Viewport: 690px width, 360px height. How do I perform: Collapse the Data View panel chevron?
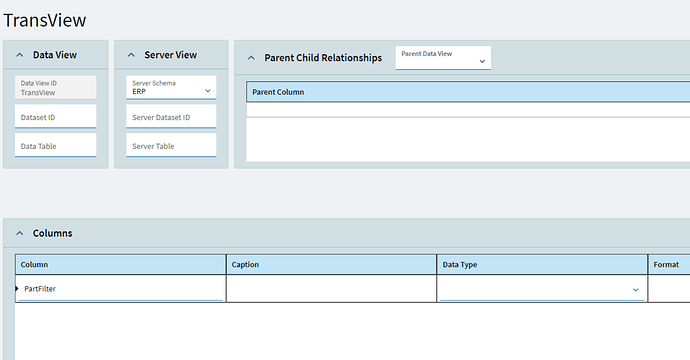[19, 55]
